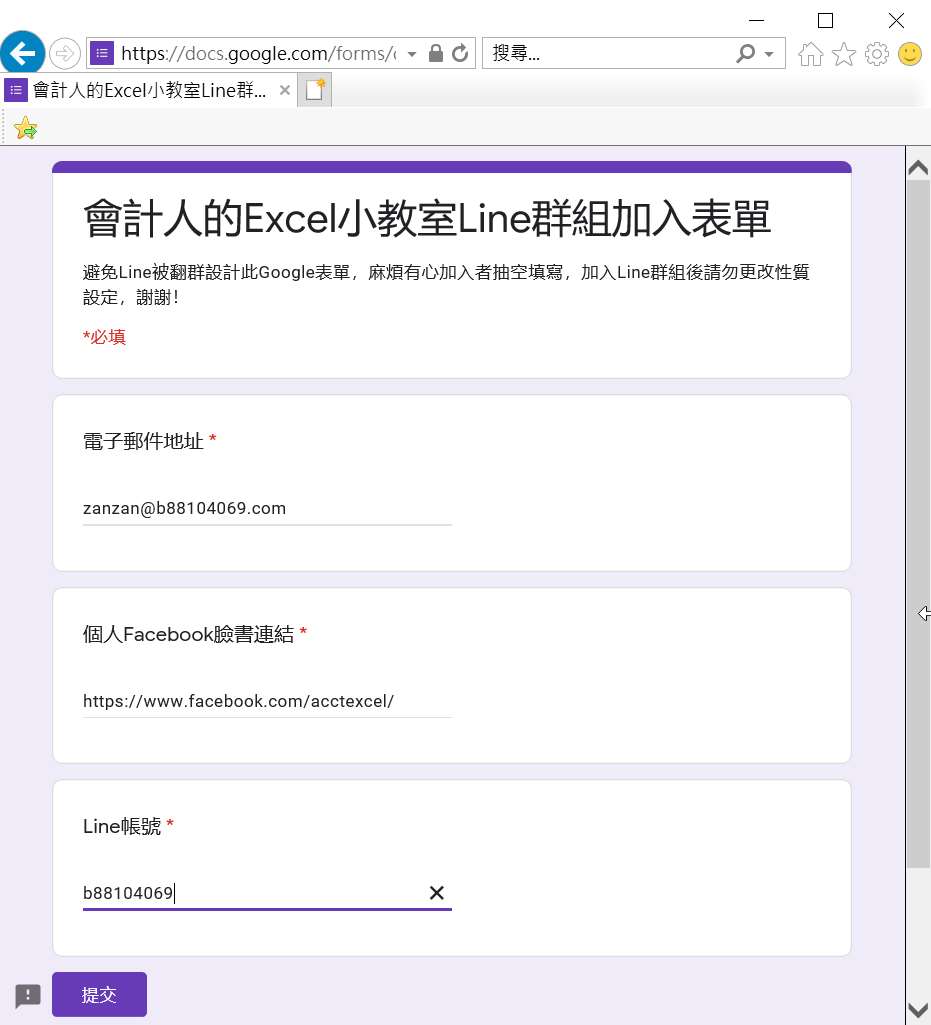Click the 電子郵件地址 email input field

267,509
